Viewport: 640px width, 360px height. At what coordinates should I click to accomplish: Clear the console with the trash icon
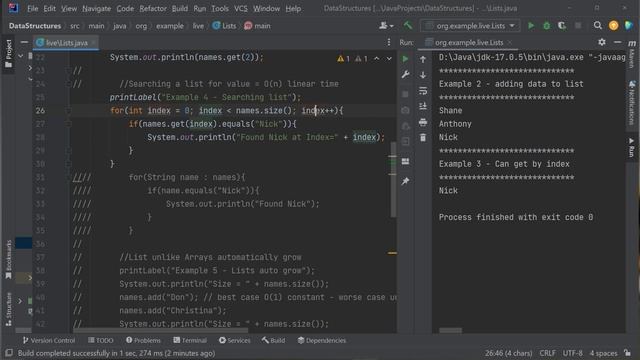pos(423,138)
